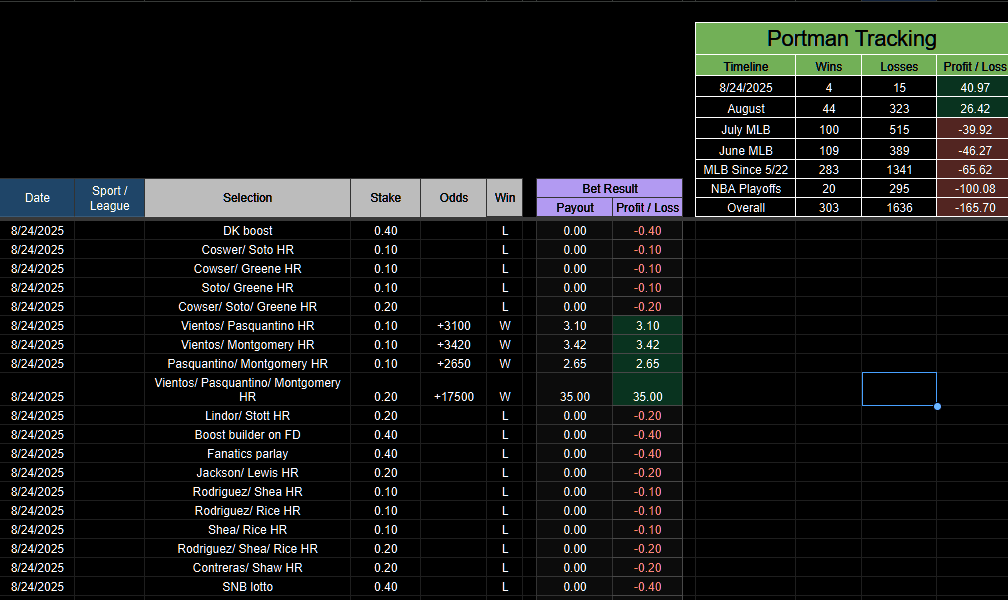Select the Vientos/ Pasquantino/ Montgomery HR cell

pyautogui.click(x=248, y=390)
